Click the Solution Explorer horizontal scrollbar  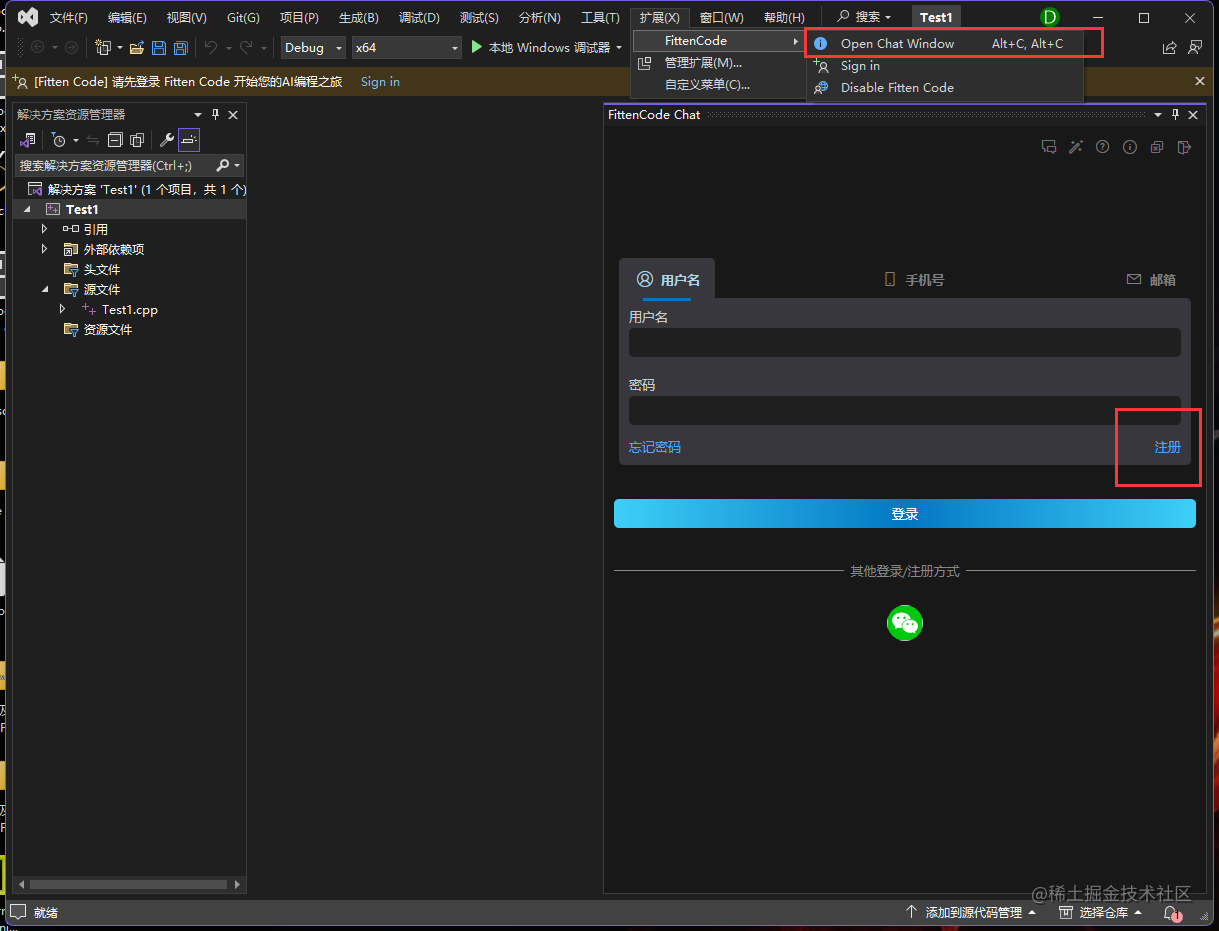[129, 885]
